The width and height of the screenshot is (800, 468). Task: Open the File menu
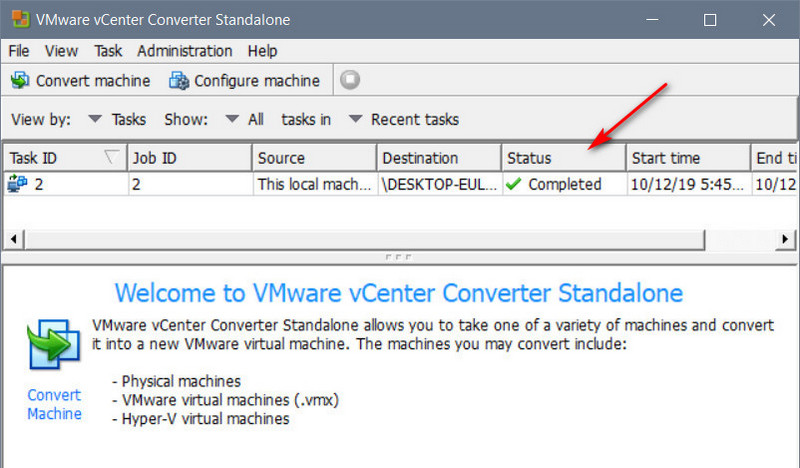coord(19,51)
